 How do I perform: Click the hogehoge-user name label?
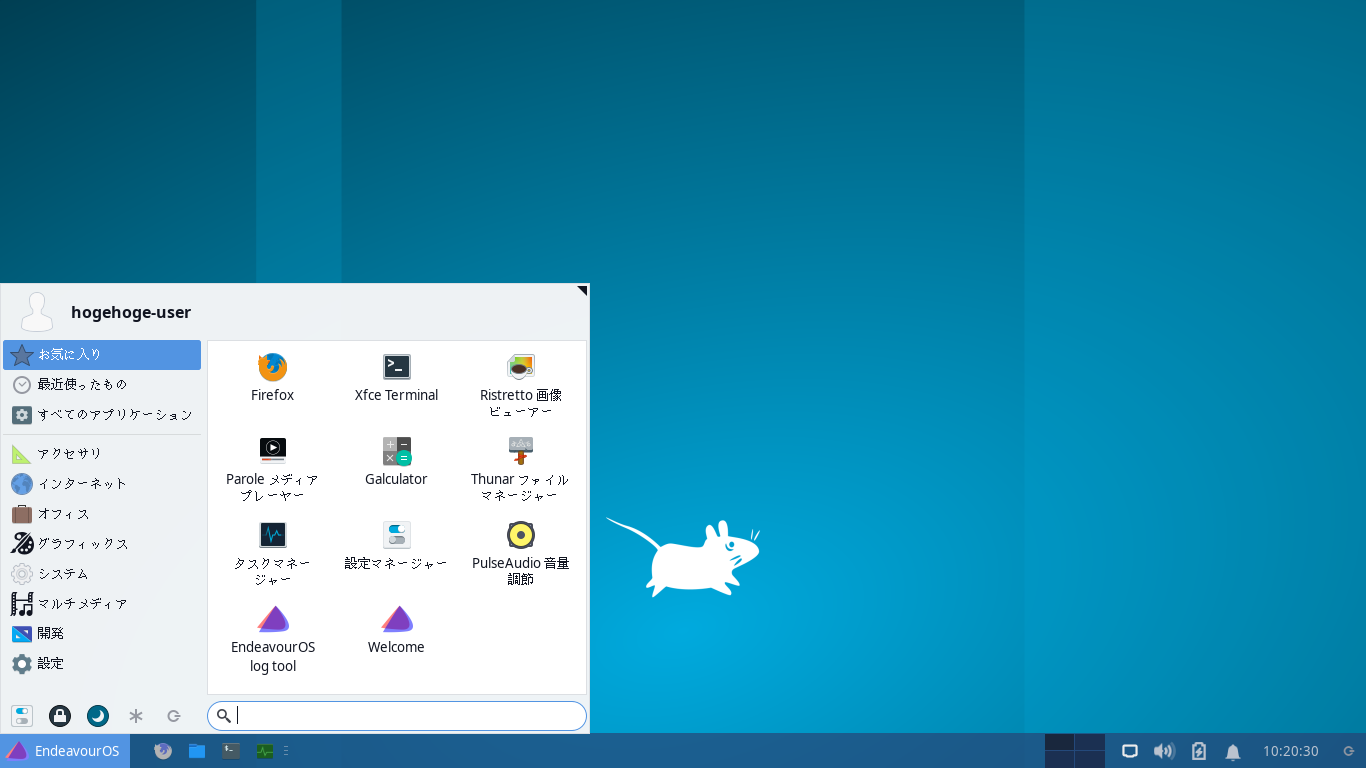tap(131, 312)
